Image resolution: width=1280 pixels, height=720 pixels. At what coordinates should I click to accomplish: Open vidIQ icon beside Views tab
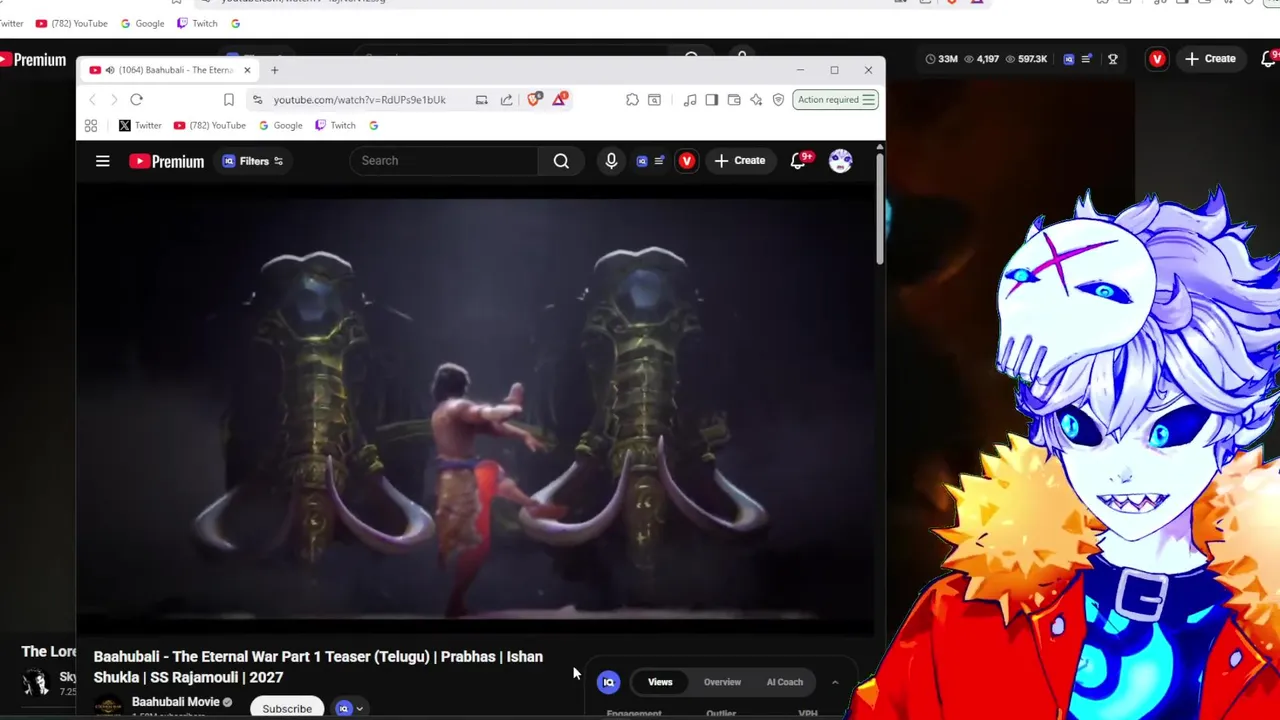tap(608, 682)
